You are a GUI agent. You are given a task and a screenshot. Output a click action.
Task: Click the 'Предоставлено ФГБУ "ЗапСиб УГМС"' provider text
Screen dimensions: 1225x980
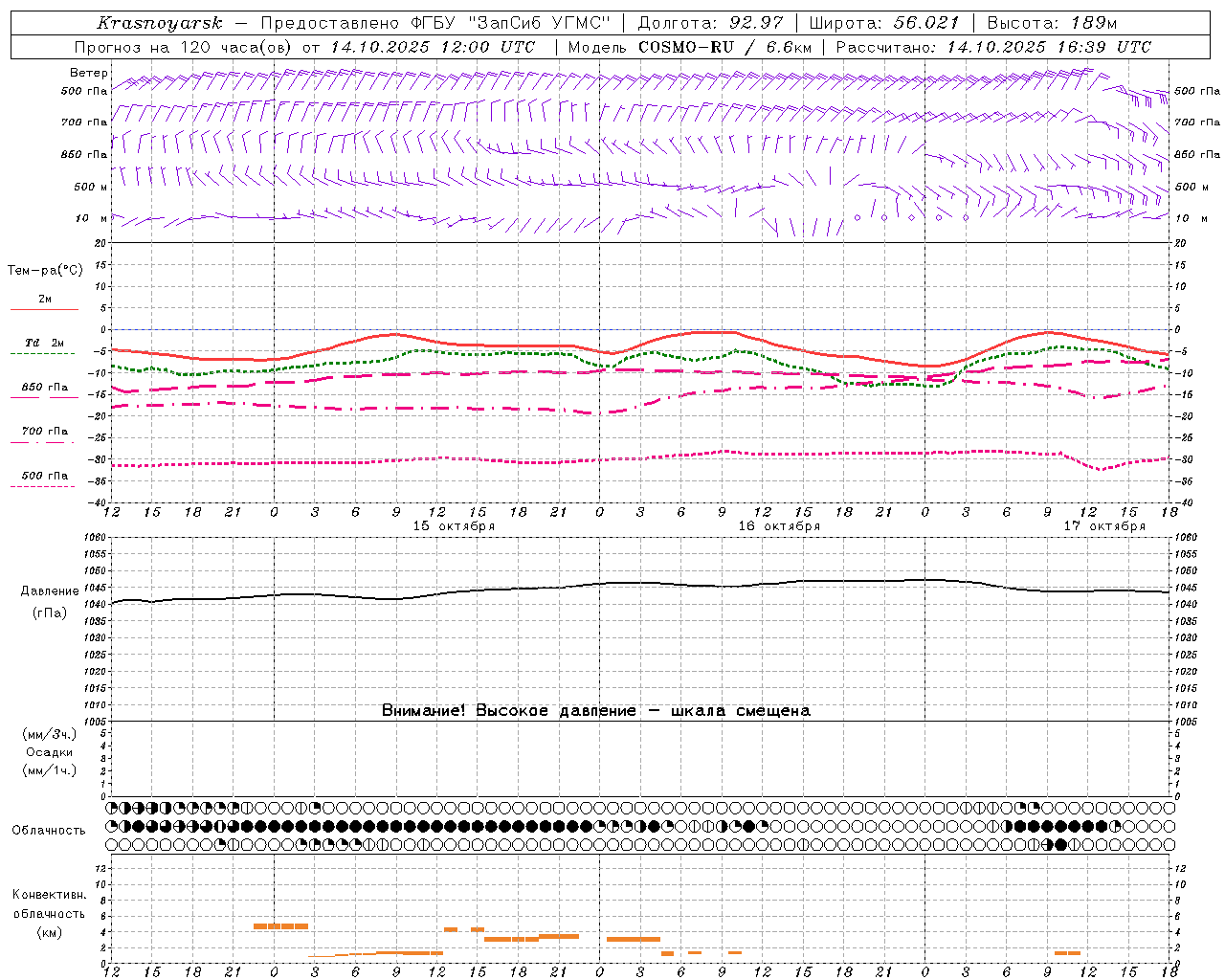tap(435, 23)
